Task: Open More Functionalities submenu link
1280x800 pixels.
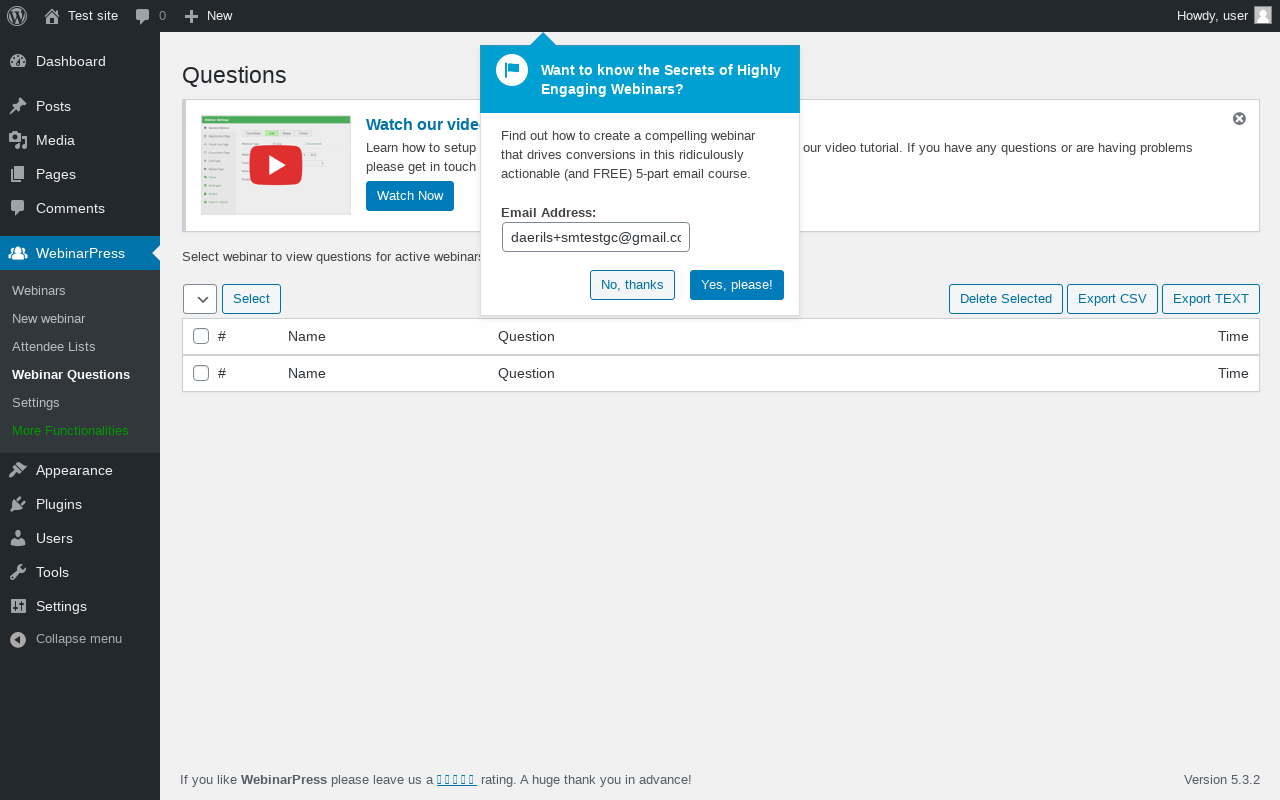Action: pyautogui.click(x=70, y=430)
